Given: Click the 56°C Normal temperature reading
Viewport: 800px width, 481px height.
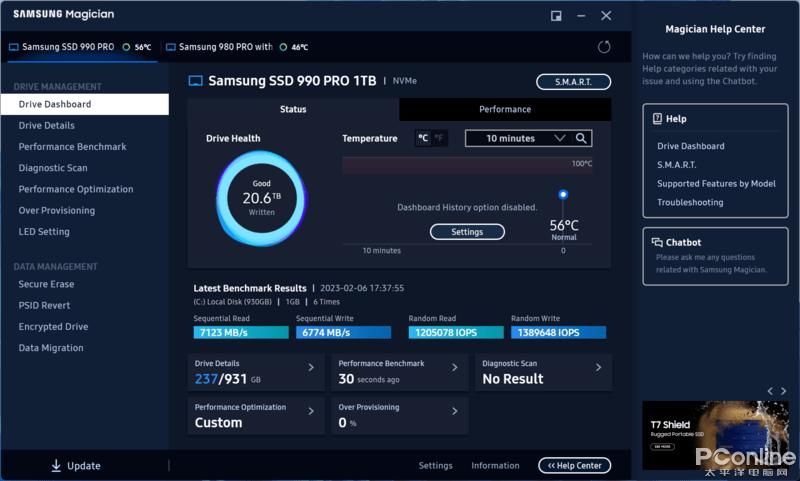Looking at the screenshot, I should pos(564,230).
